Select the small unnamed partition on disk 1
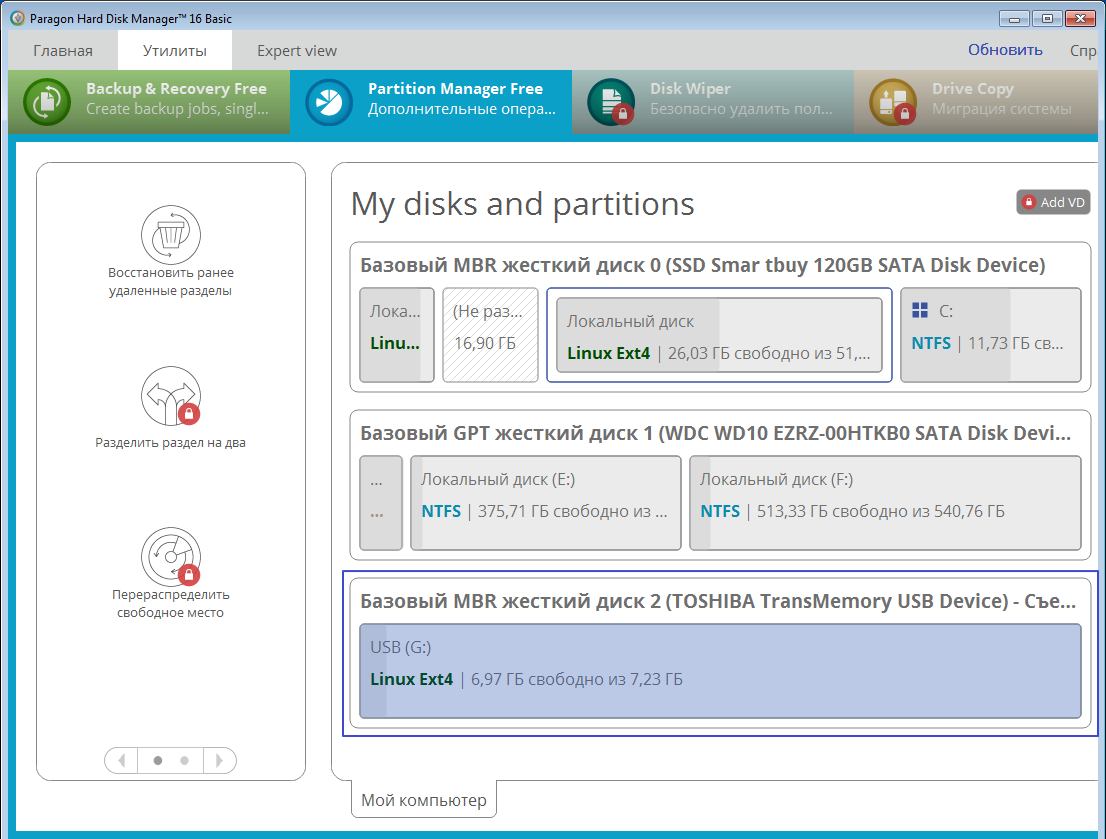Viewport: 1106px width, 839px height. pos(381,502)
